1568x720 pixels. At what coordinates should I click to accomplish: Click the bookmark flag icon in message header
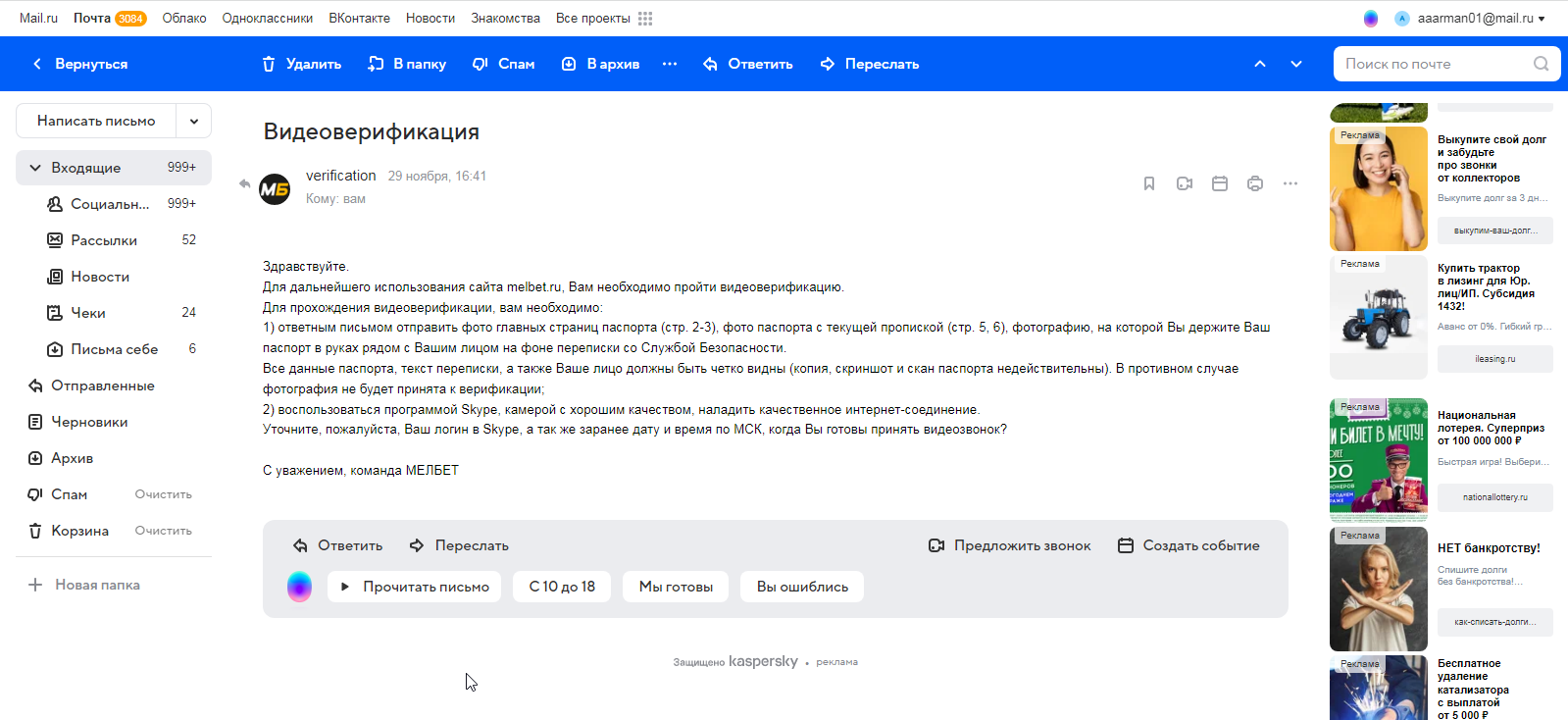(1148, 183)
